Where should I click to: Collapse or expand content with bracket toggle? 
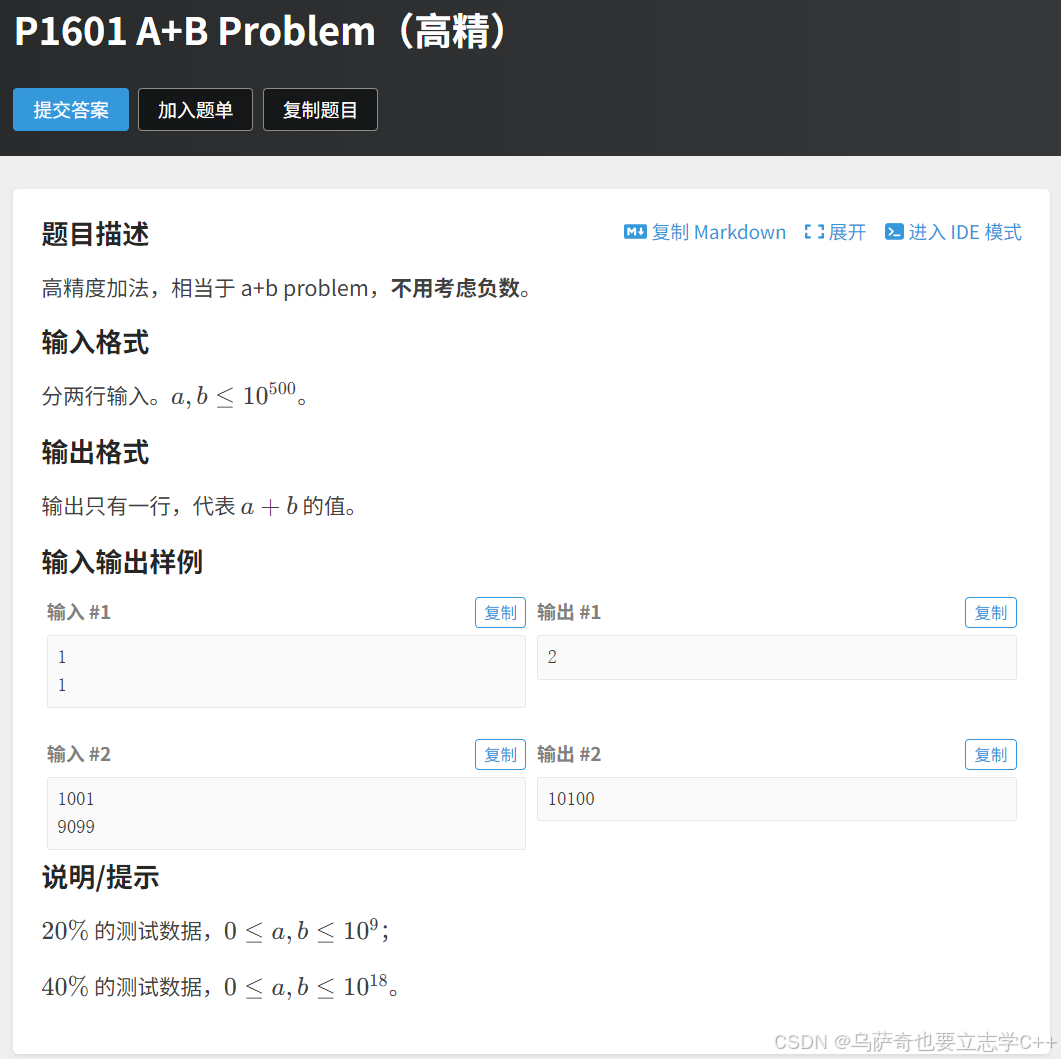tap(812, 231)
